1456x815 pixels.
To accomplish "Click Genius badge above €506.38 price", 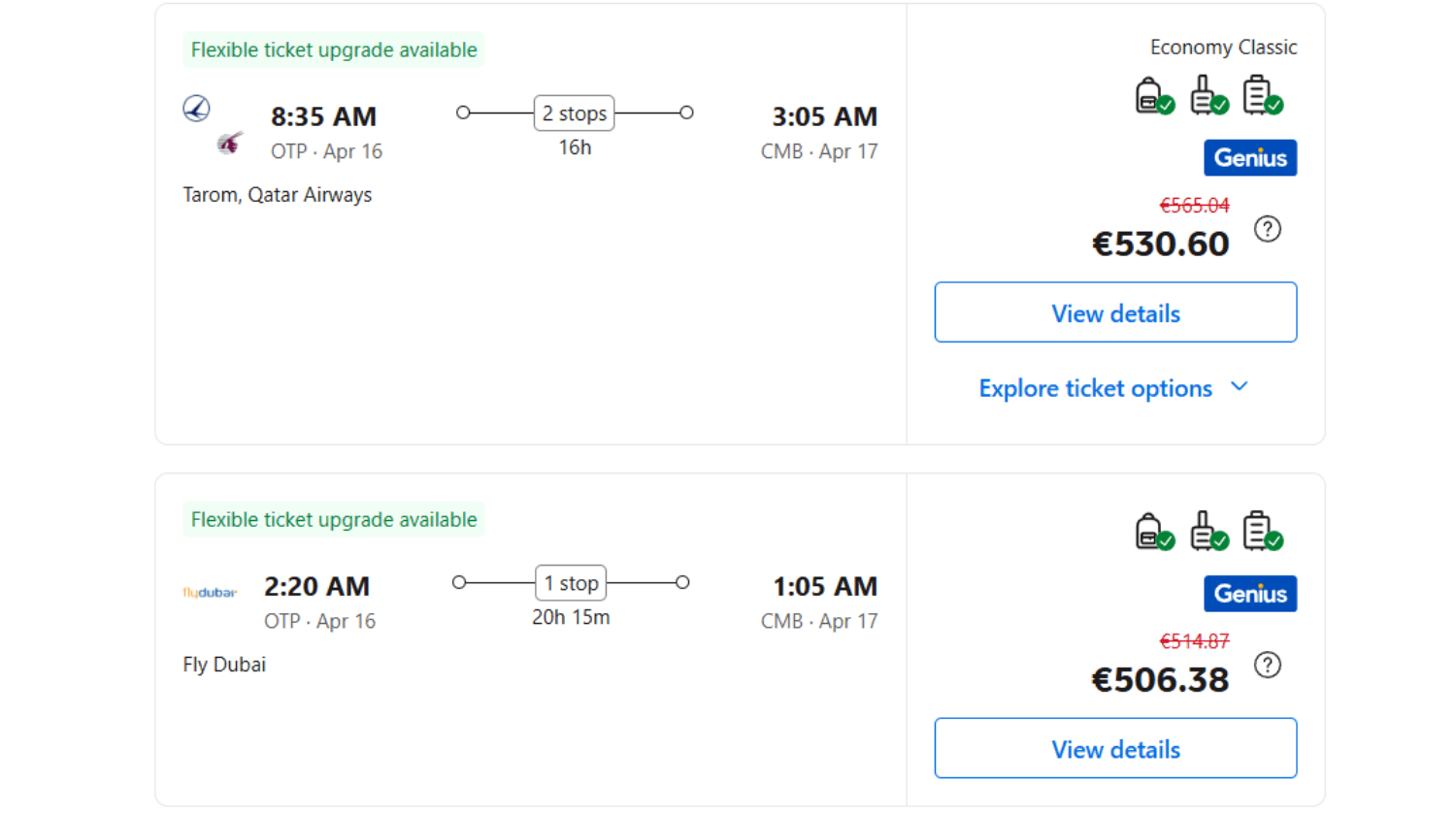I will [1249, 594].
